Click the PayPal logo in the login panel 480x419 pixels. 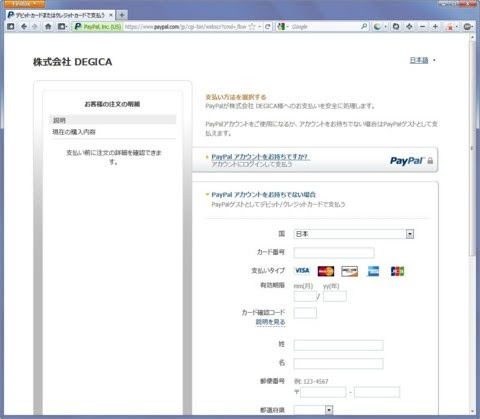(x=407, y=161)
